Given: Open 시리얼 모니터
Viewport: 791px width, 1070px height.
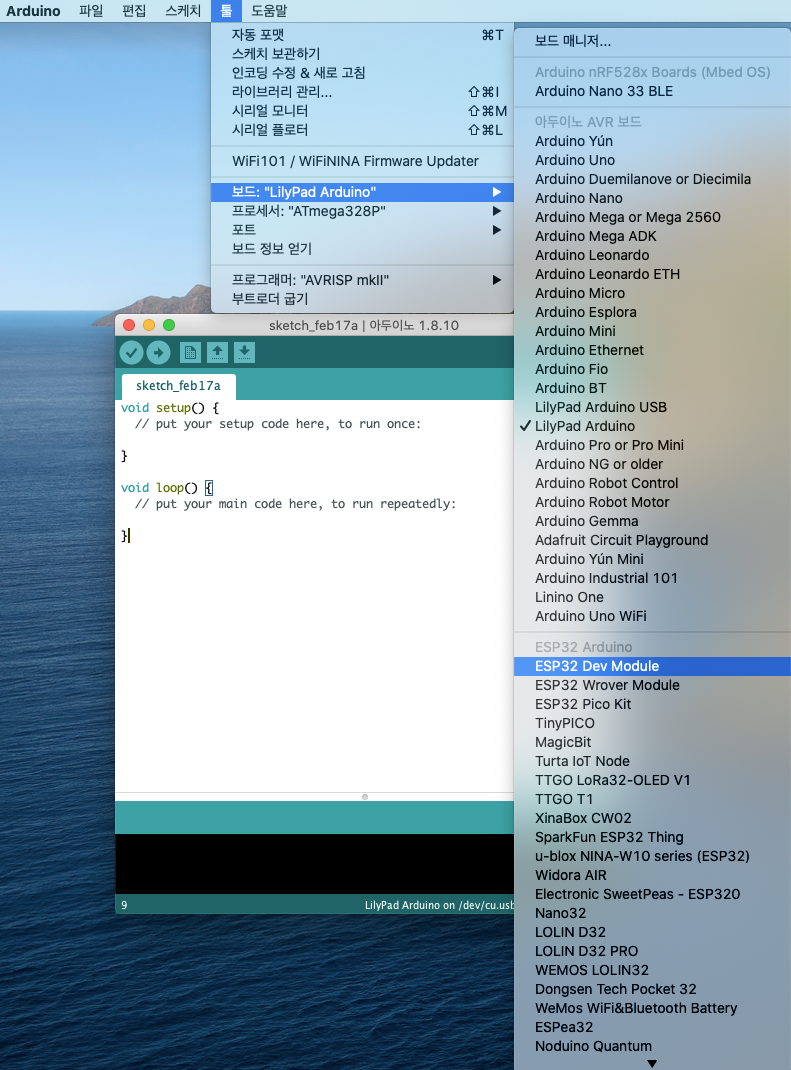Looking at the screenshot, I should click(362, 111).
